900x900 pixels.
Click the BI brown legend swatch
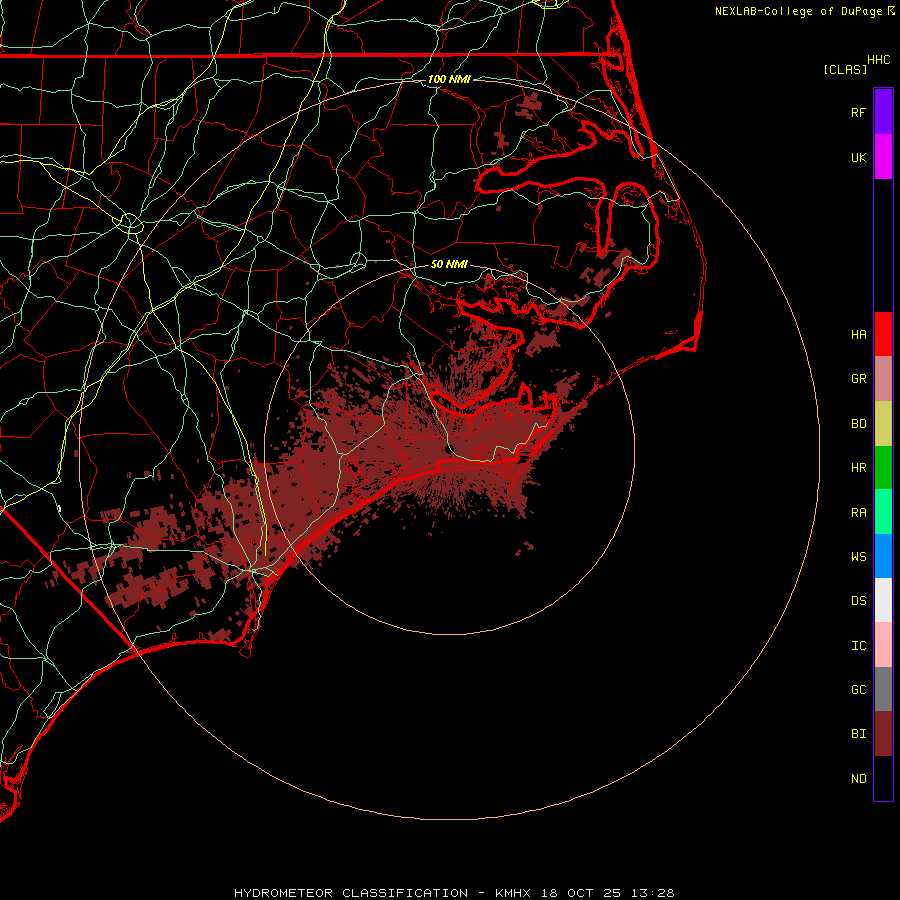(883, 734)
